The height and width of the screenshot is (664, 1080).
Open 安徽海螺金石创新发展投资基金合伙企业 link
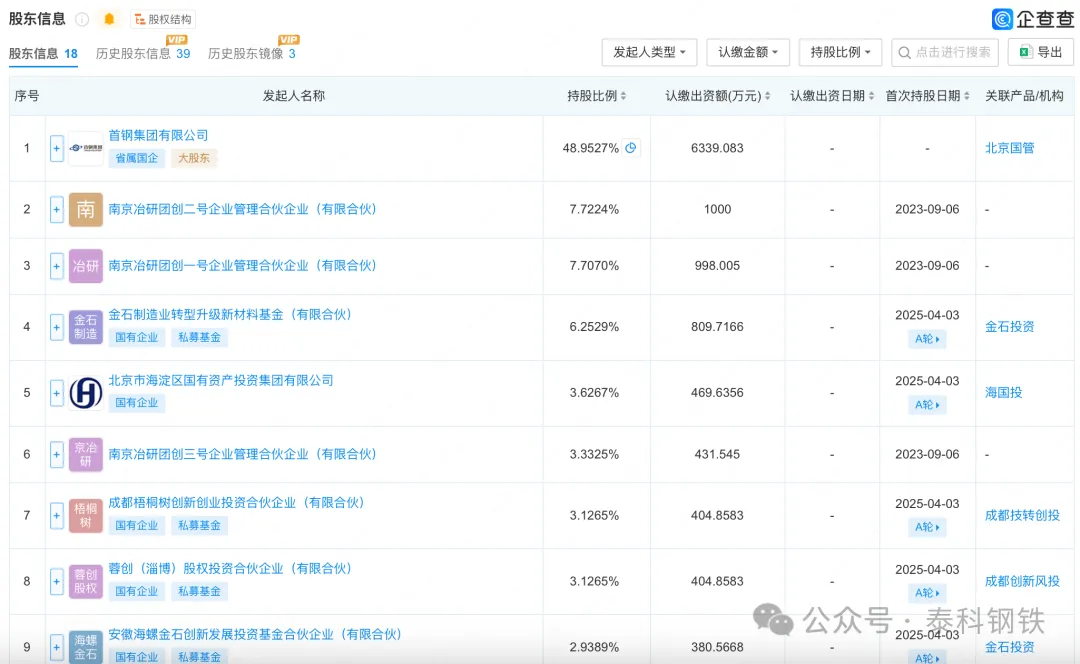click(255, 634)
